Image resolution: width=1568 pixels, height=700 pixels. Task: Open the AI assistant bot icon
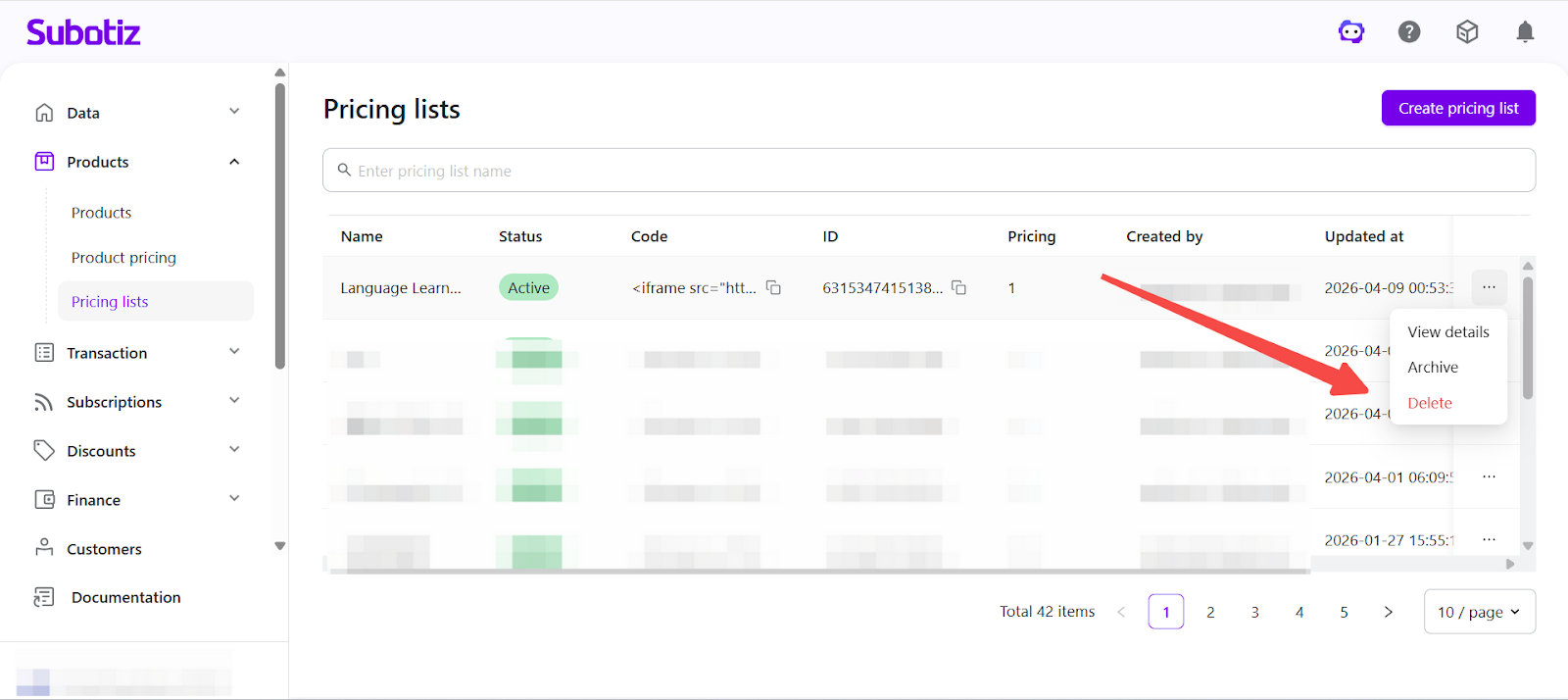[x=1351, y=32]
